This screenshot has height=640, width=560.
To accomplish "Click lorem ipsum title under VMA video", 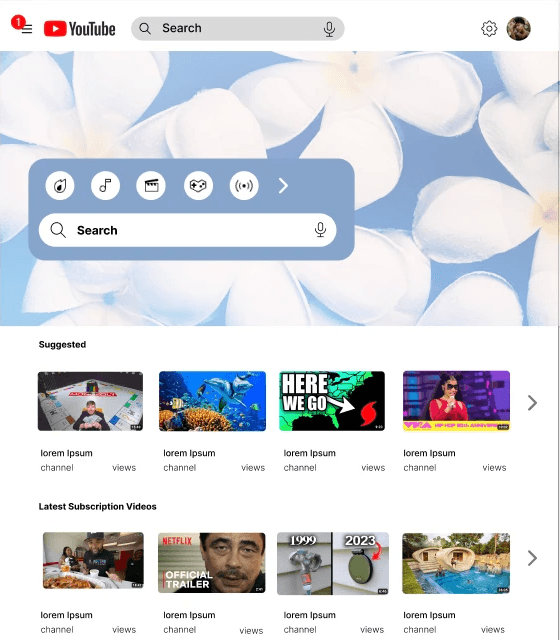I will [x=429, y=453].
